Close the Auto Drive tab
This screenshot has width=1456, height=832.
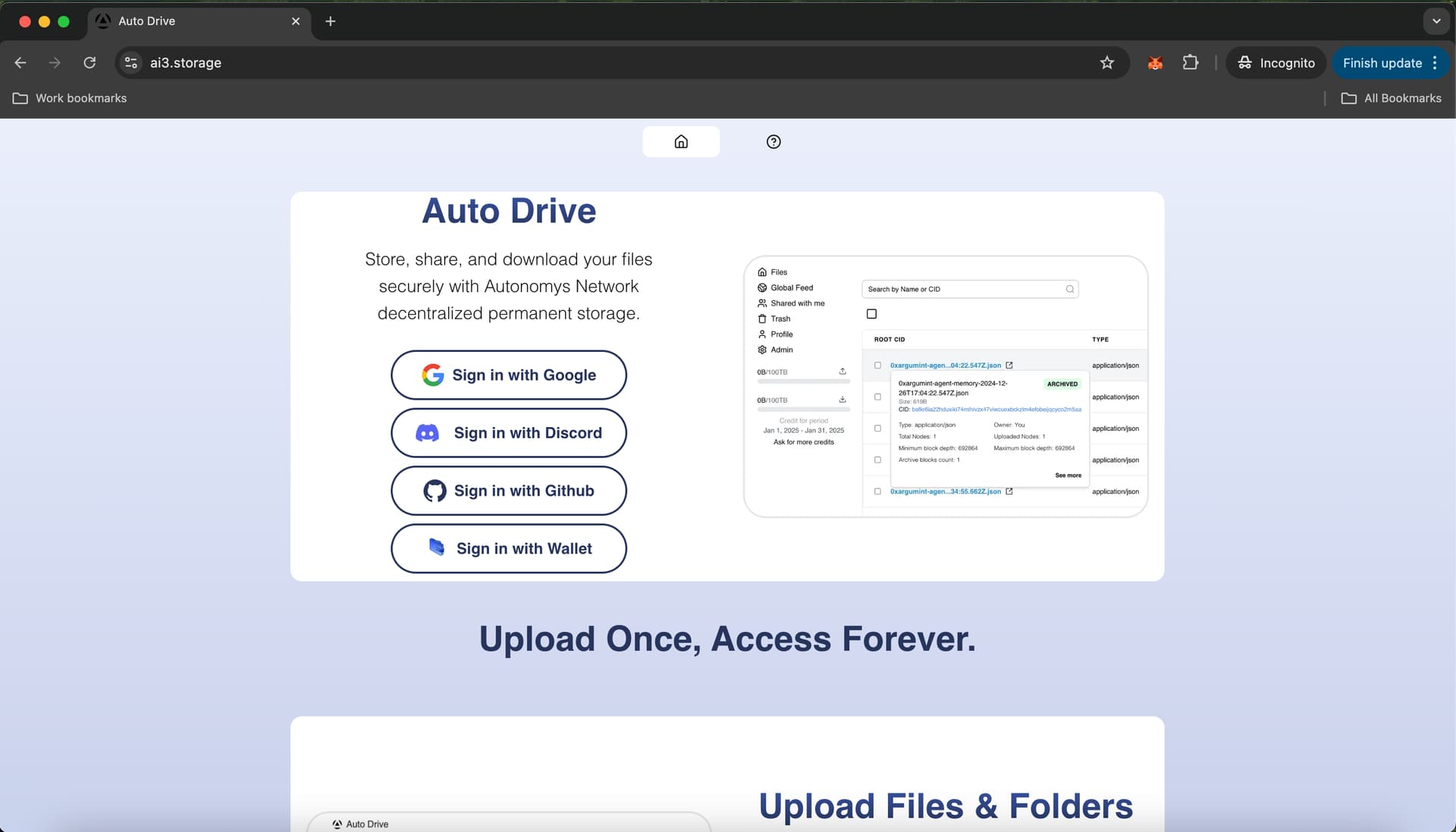click(296, 21)
